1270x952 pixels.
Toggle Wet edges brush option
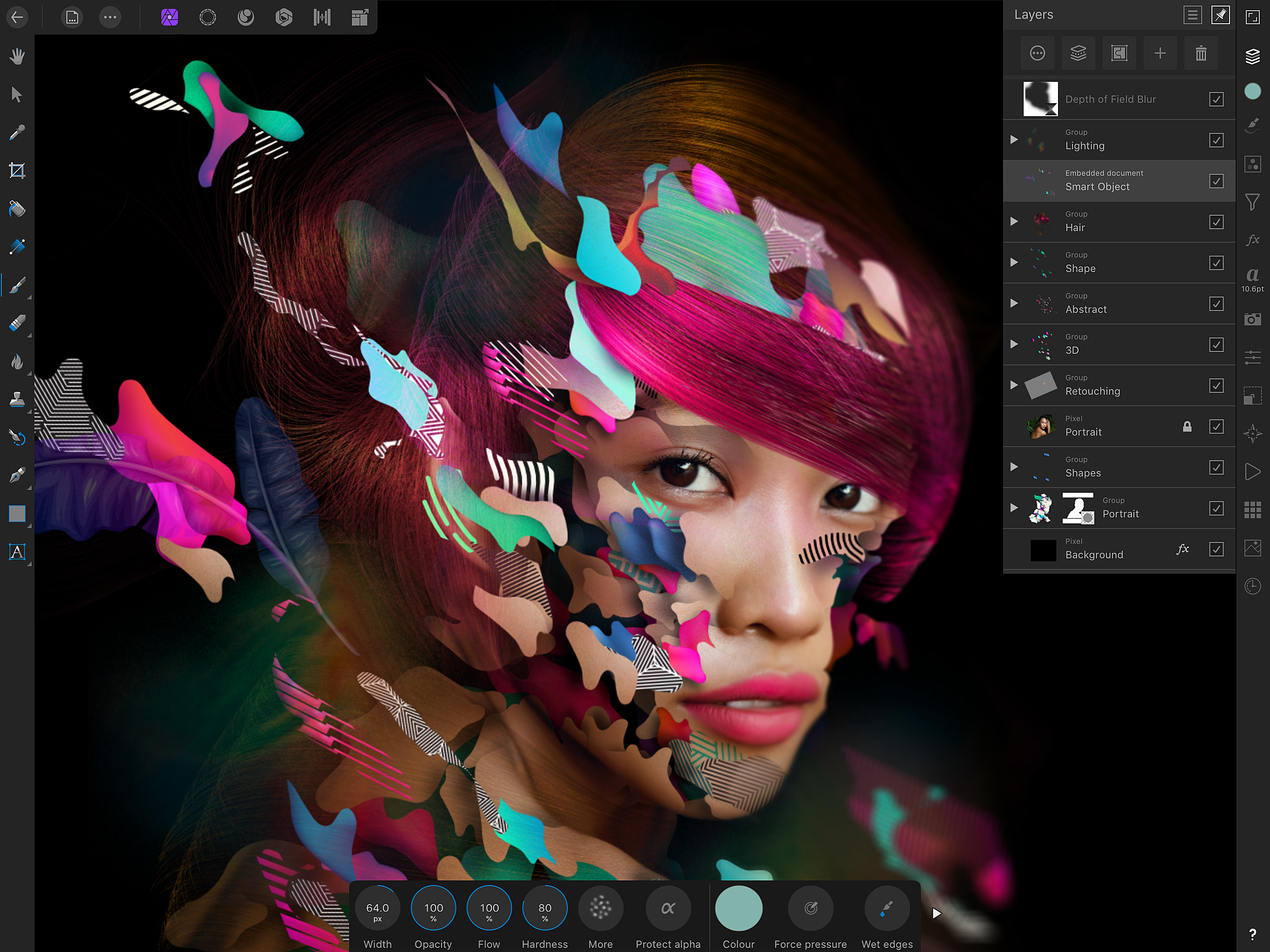(886, 908)
